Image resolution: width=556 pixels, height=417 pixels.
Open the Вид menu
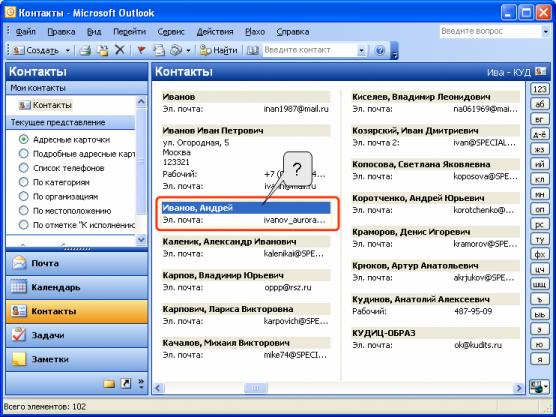[x=94, y=32]
